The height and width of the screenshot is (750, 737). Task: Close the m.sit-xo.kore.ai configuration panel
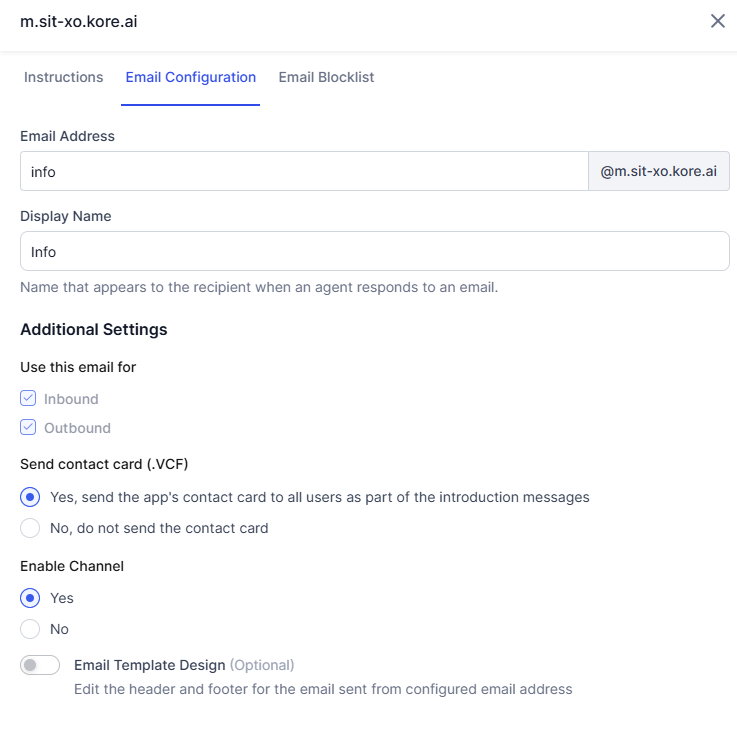(x=717, y=21)
